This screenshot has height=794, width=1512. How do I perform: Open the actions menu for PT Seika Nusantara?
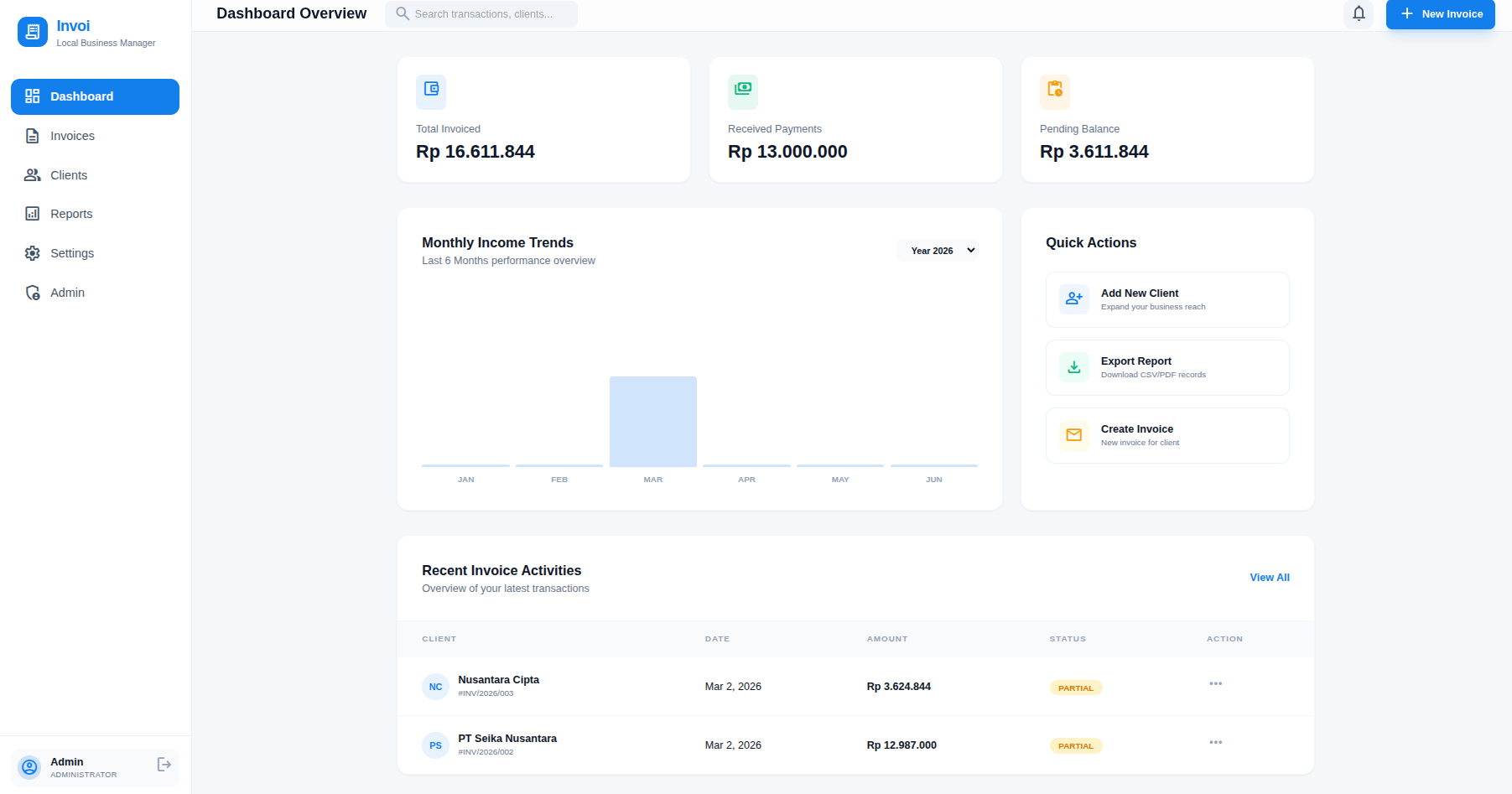click(1216, 742)
